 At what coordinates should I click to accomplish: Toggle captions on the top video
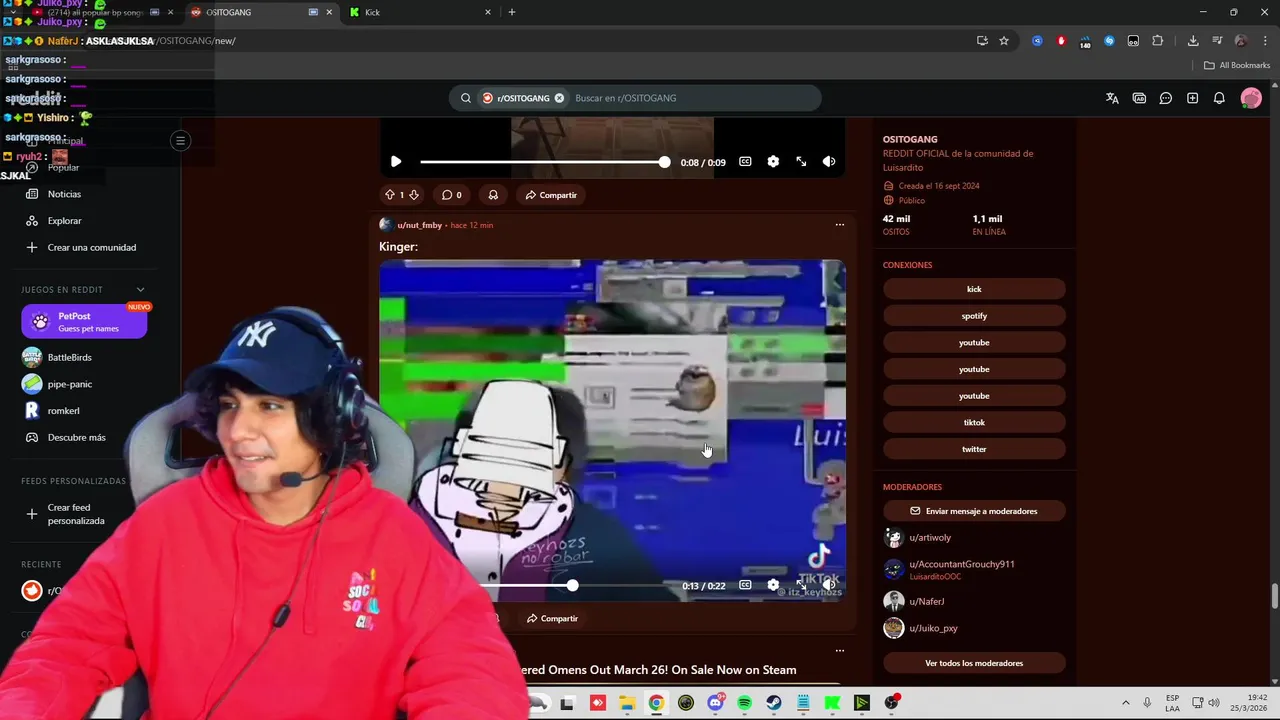(745, 162)
